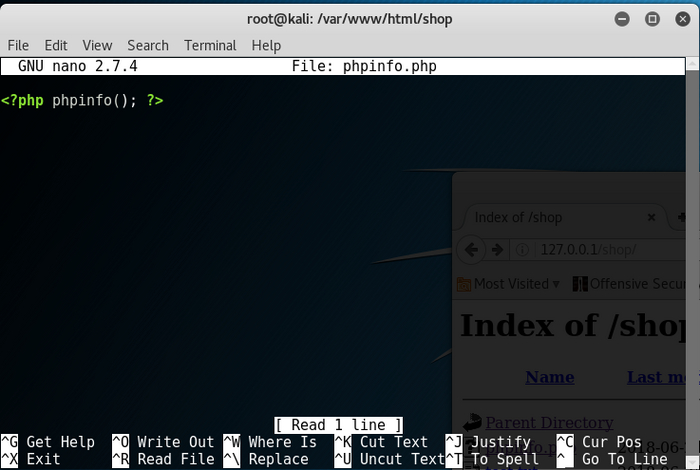
Task: Click the ^U Uncut Text shortcut
Action: click(x=390, y=459)
